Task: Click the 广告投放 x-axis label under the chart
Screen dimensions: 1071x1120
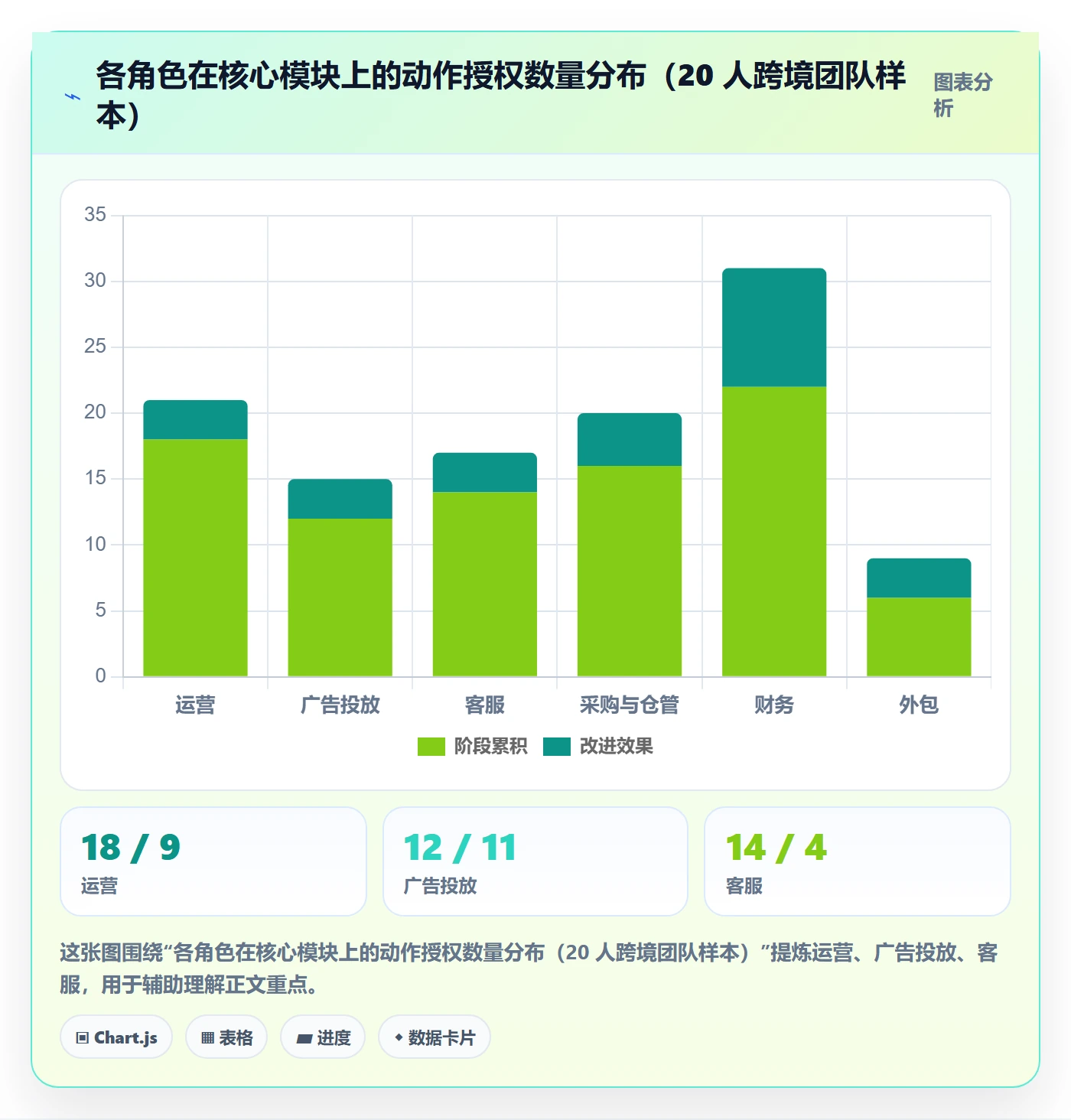Action: point(340,705)
